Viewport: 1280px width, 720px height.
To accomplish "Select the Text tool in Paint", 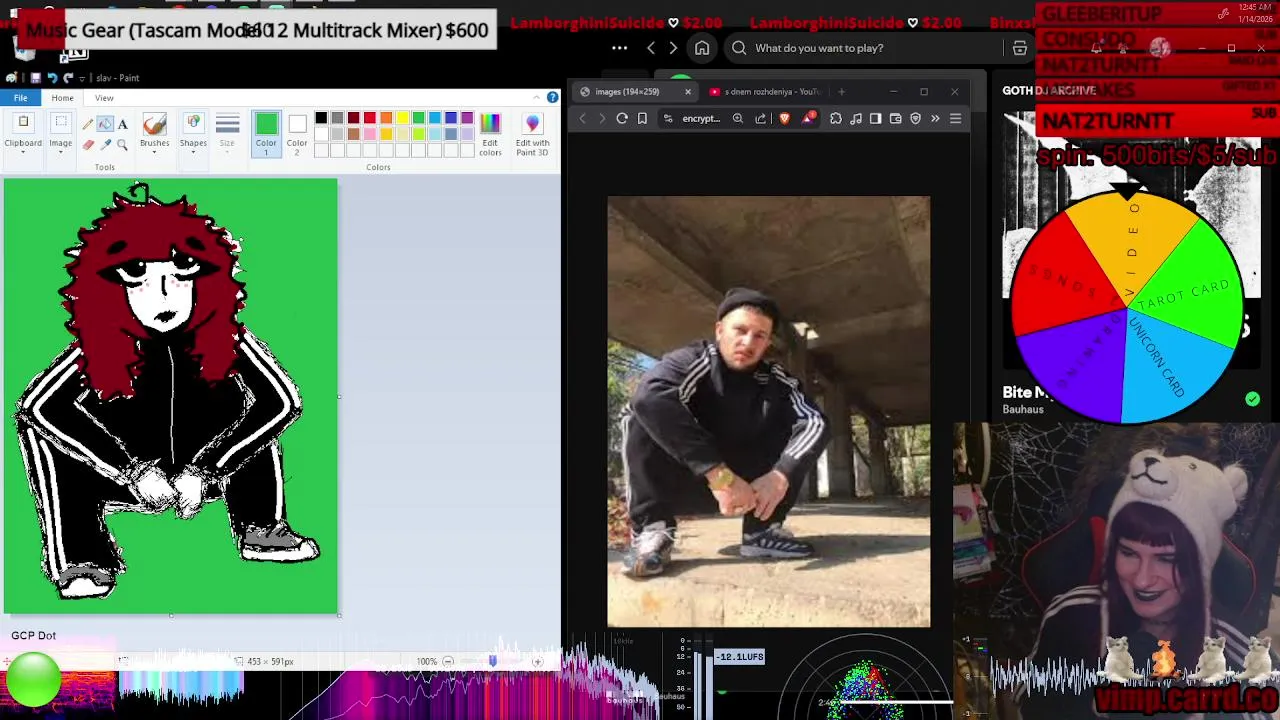I will (x=122, y=124).
